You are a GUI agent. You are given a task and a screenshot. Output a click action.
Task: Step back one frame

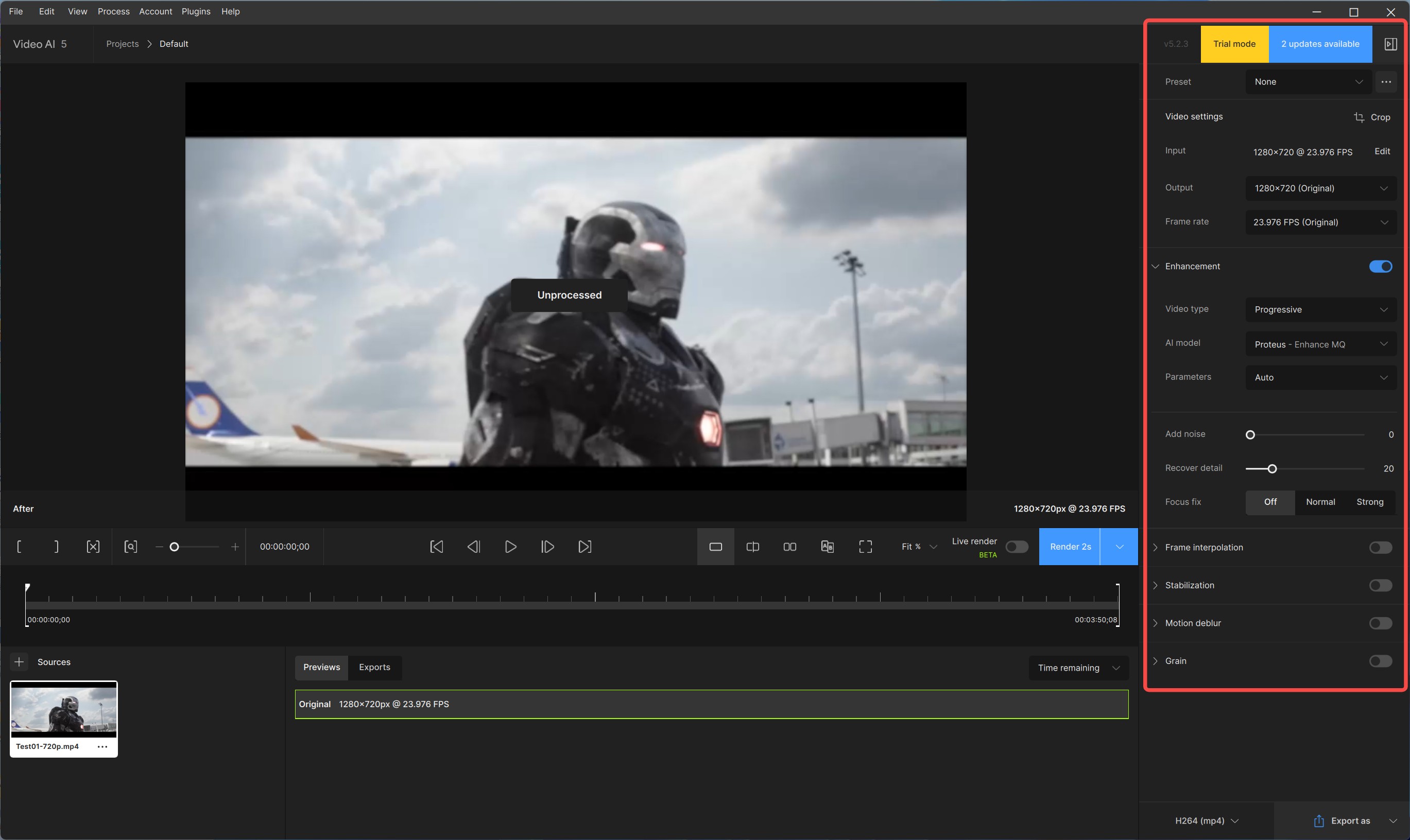tap(473, 546)
